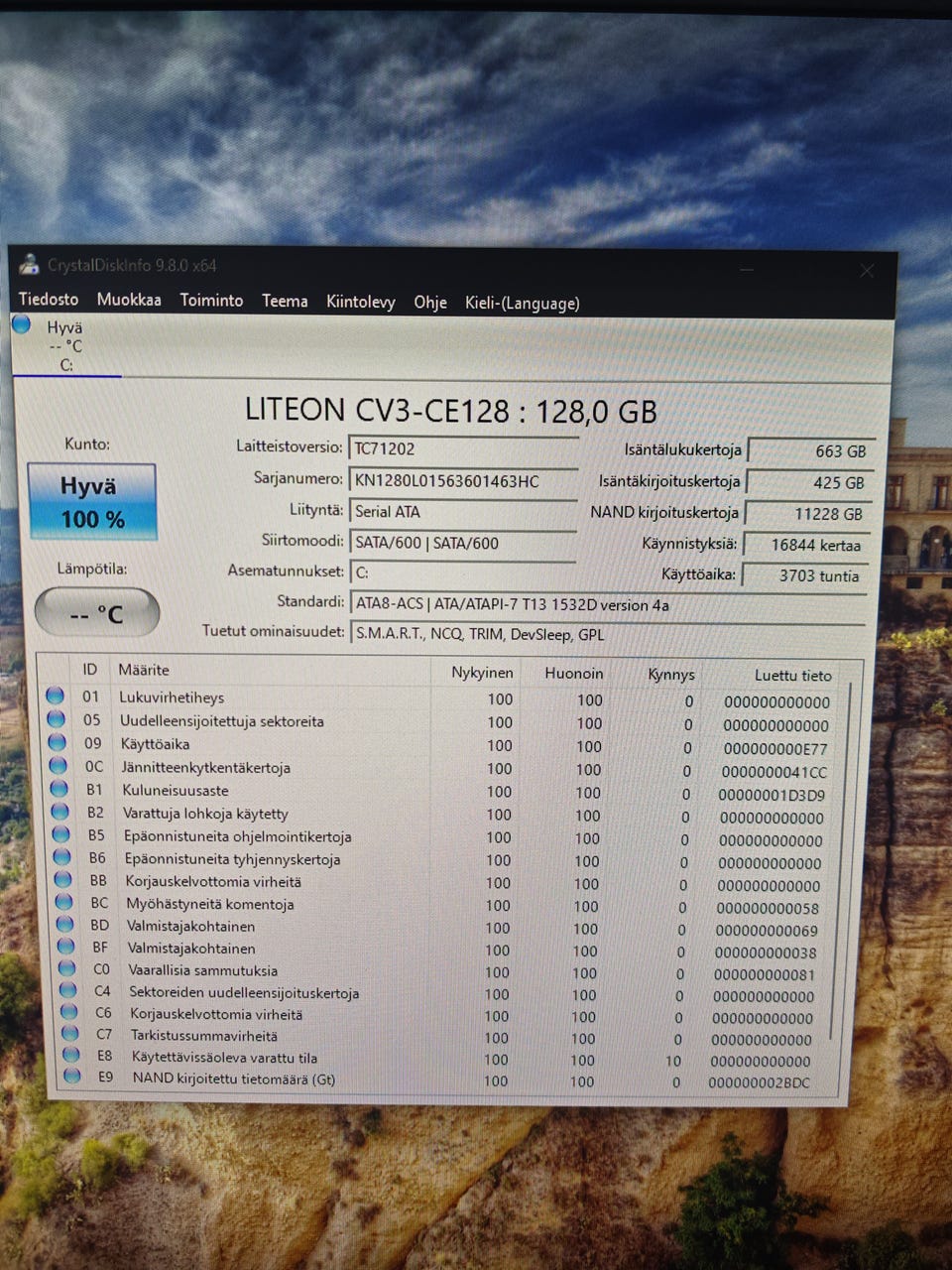The width and height of the screenshot is (952, 1270).
Task: Click the Isäntäkirjoituskertoja value 425 GB
Action: 809,483
